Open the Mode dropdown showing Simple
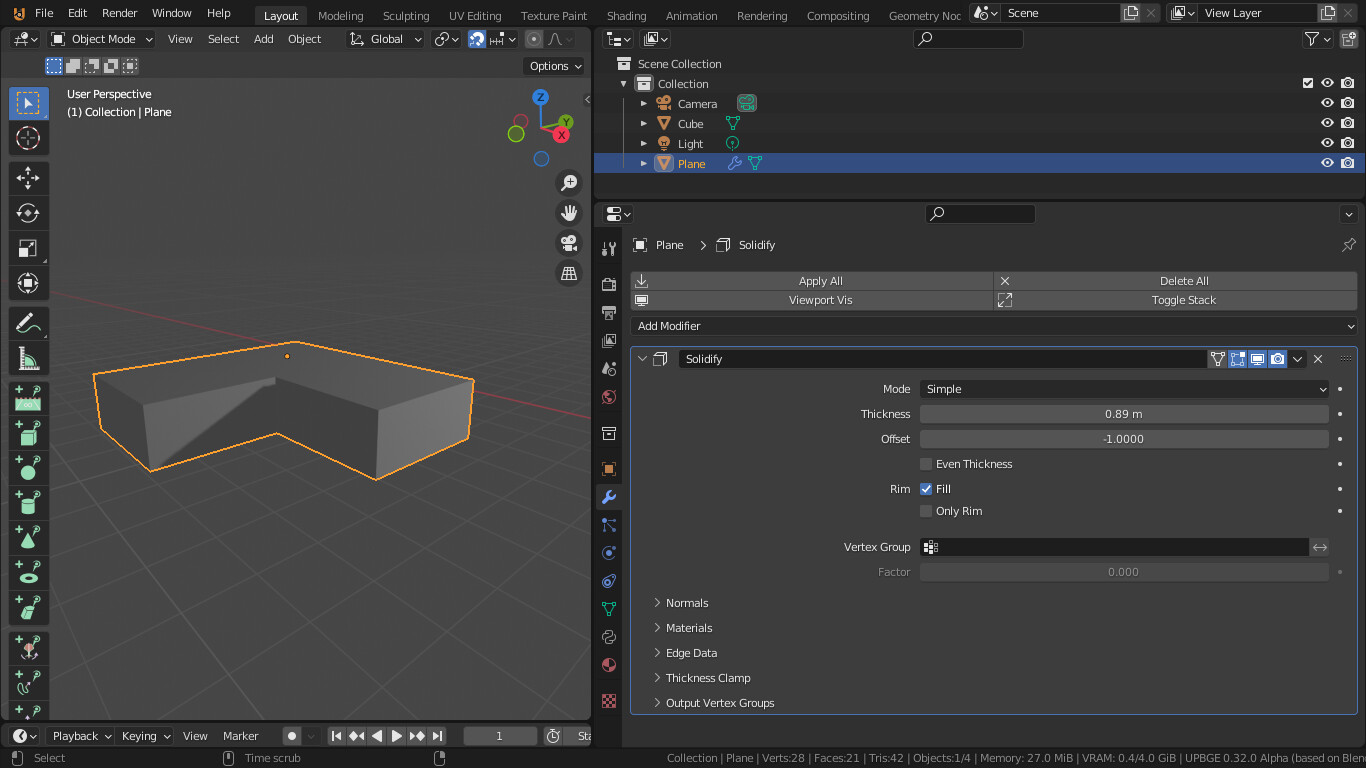 tap(1124, 389)
